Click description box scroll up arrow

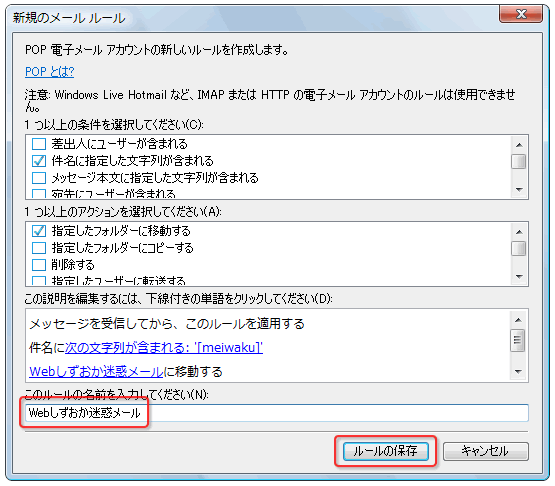(518, 320)
